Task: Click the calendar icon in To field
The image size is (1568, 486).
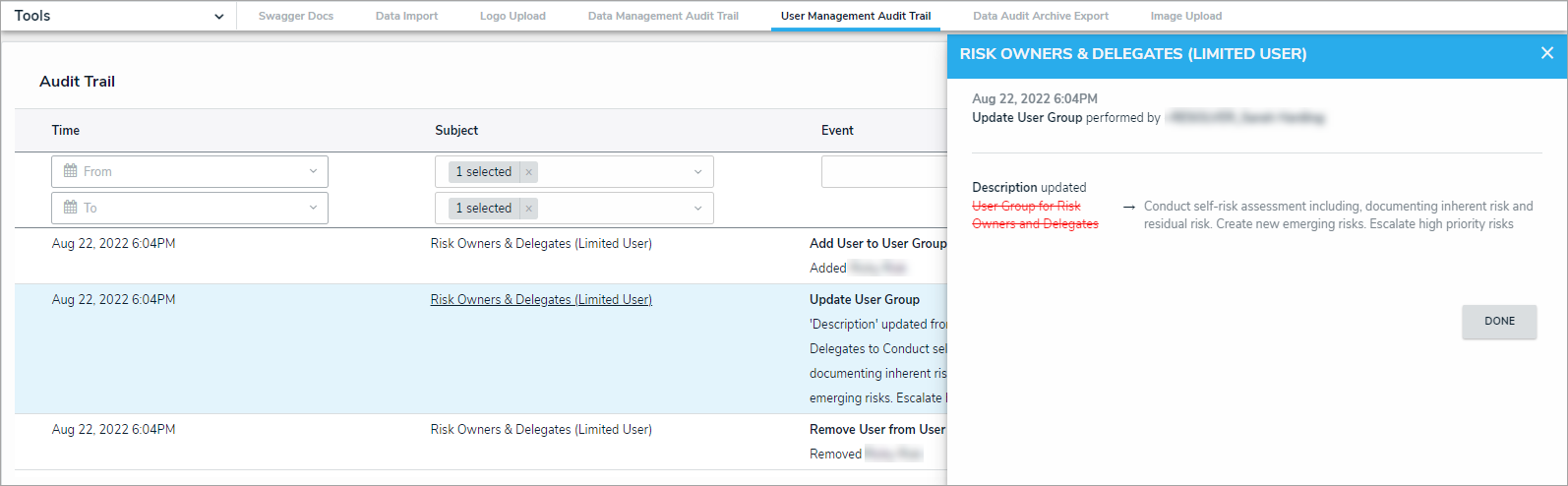Action: tap(70, 208)
